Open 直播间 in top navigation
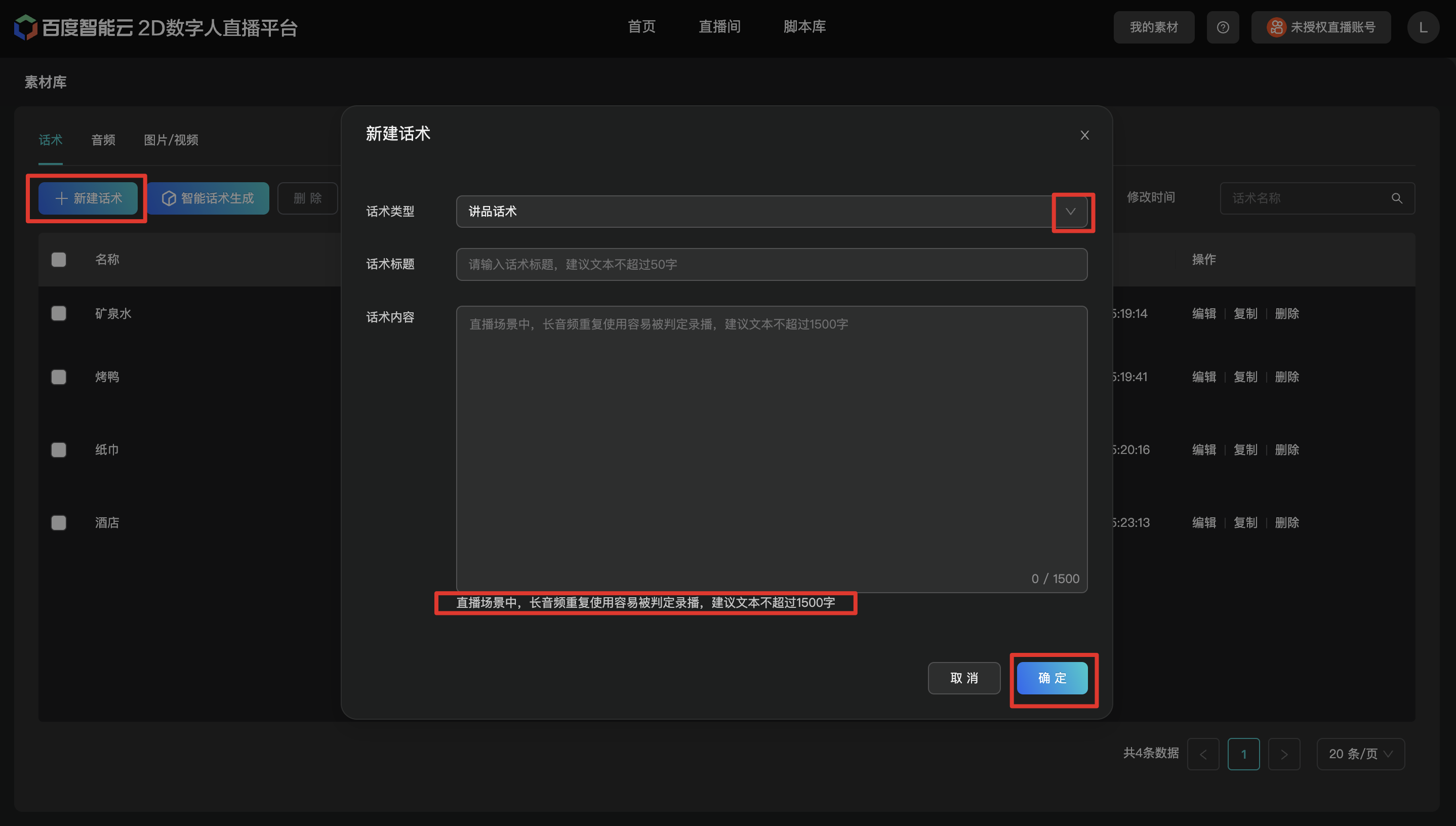The image size is (1456, 826). 719,27
